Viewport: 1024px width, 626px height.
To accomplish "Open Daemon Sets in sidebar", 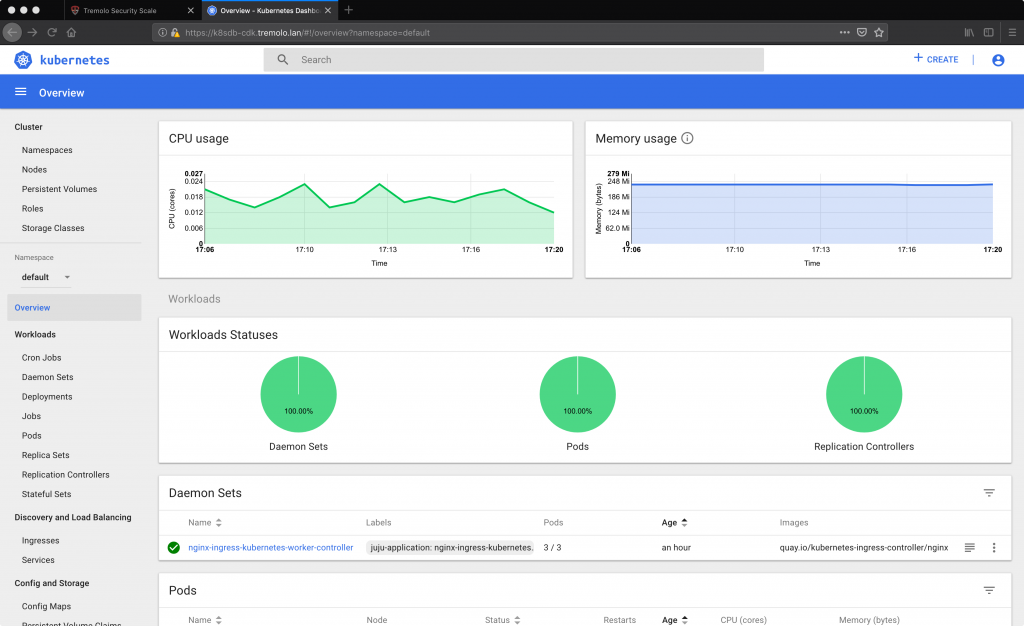I will point(48,377).
